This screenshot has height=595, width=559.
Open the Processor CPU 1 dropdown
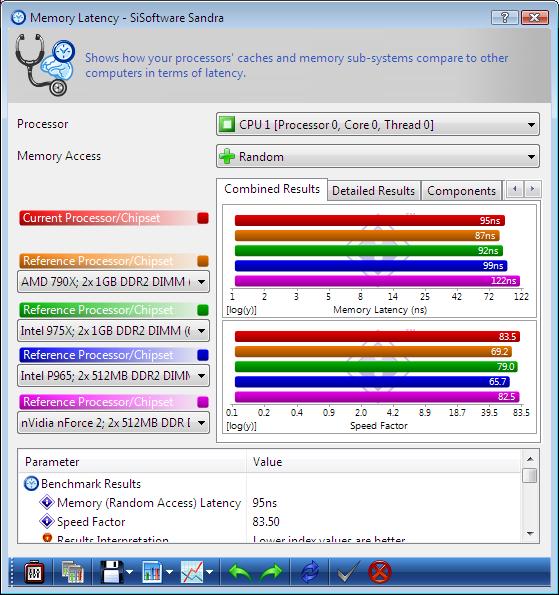(378, 124)
